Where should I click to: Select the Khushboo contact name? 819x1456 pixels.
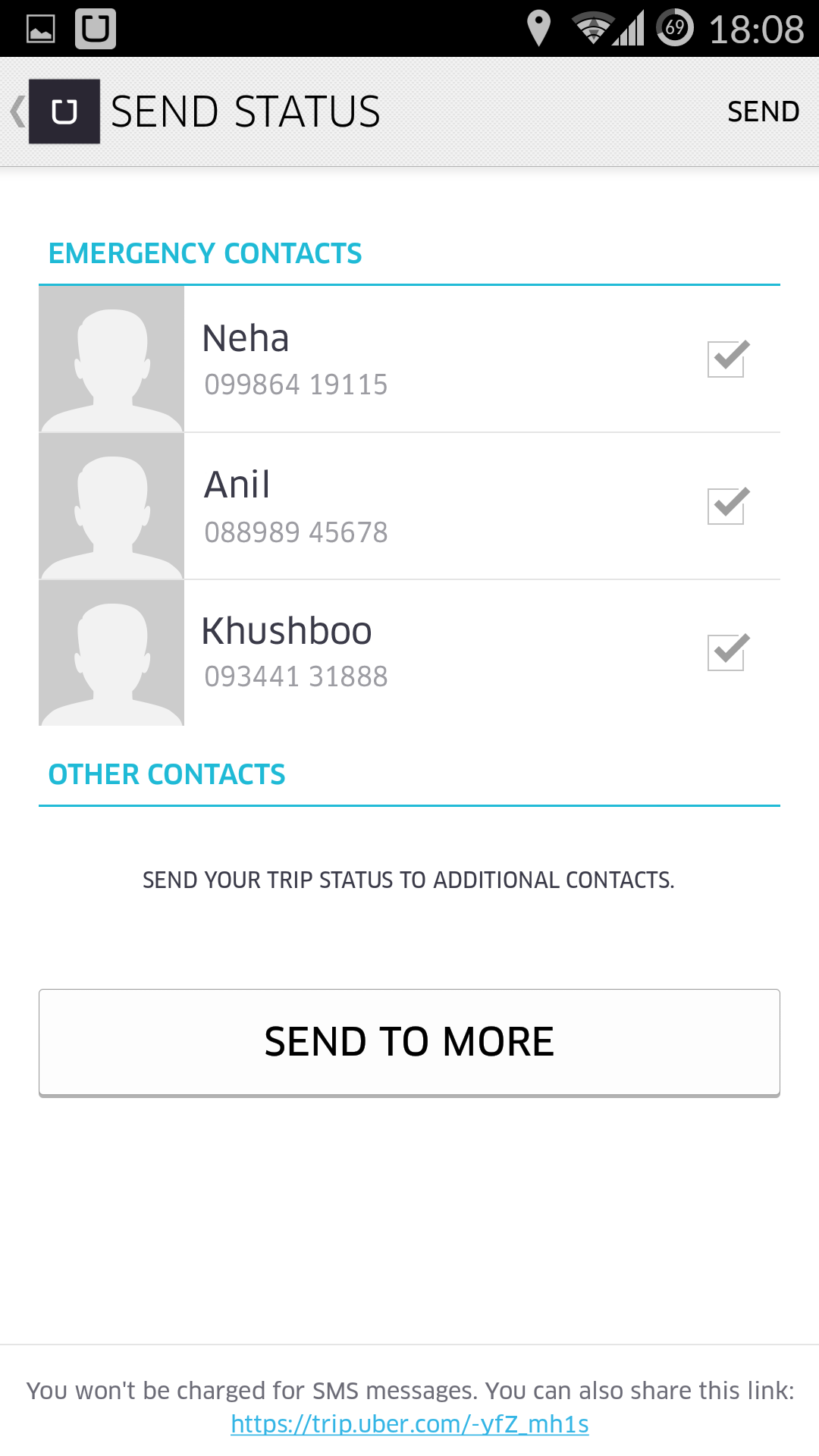pyautogui.click(x=287, y=631)
